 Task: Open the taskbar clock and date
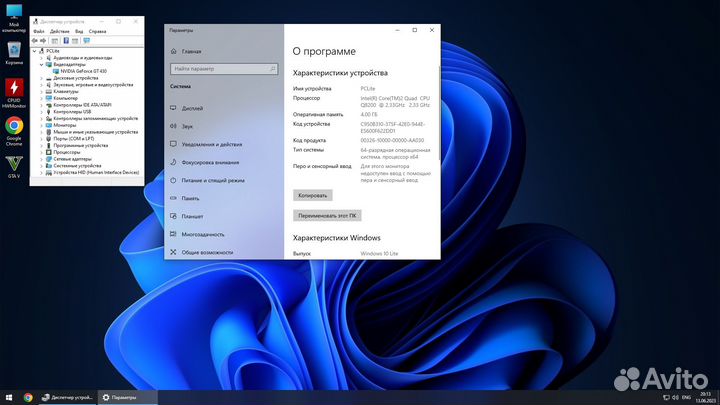point(705,398)
